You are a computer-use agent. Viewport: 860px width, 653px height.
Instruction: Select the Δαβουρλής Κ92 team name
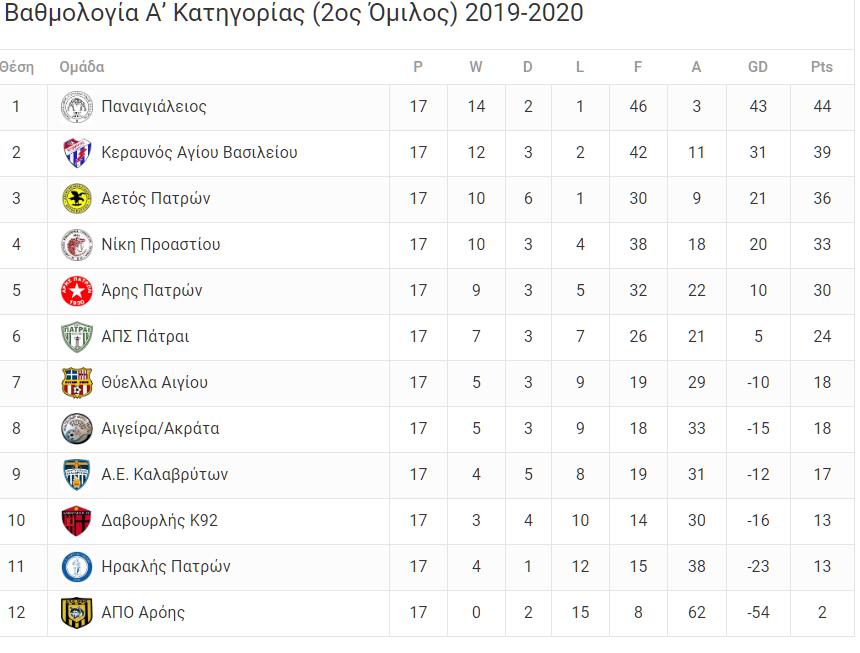[160, 520]
